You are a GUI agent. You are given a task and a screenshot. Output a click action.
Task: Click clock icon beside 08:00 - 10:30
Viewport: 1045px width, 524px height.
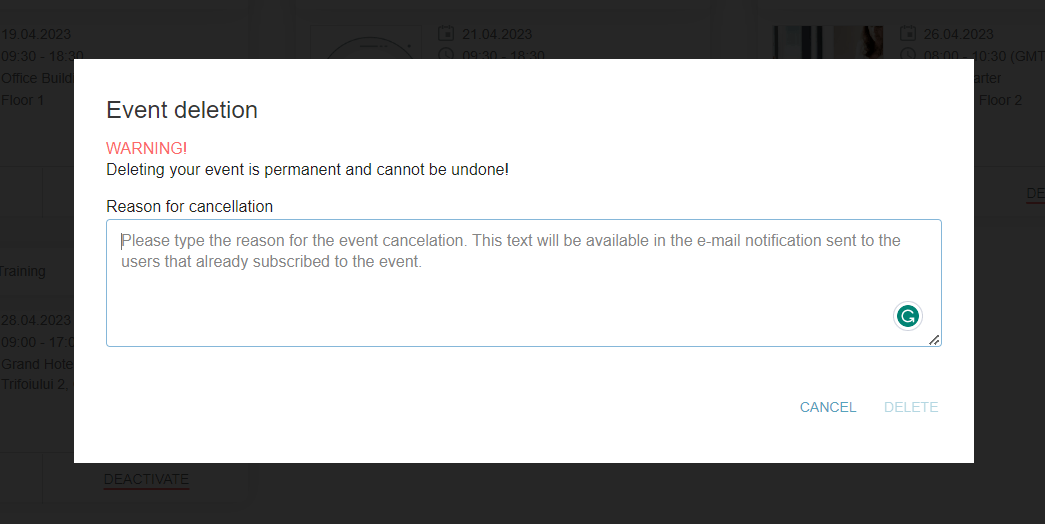tap(908, 54)
